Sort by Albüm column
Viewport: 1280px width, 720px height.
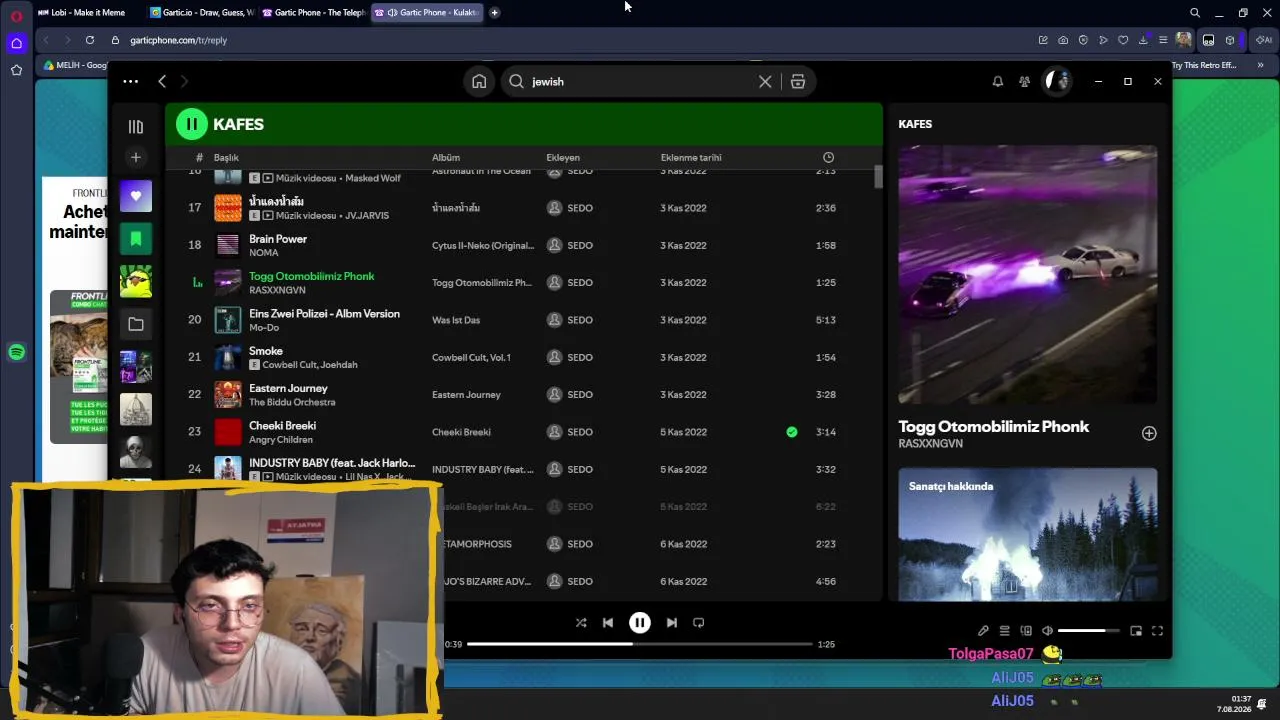446,158
